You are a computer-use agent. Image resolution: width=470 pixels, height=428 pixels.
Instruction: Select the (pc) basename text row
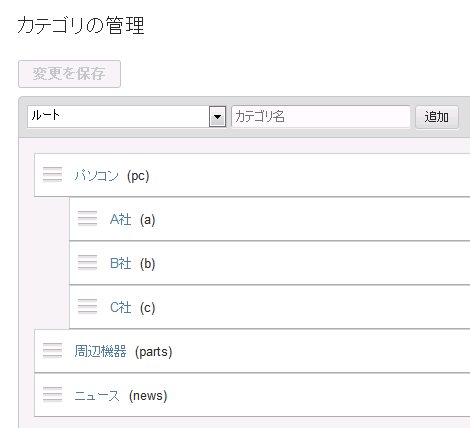coord(138,176)
